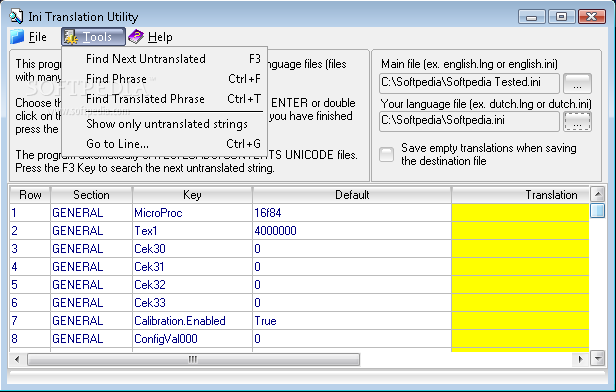Viewport: 616px width, 392px height.
Task: Click the Tools menu gear icon
Action: (x=71, y=37)
